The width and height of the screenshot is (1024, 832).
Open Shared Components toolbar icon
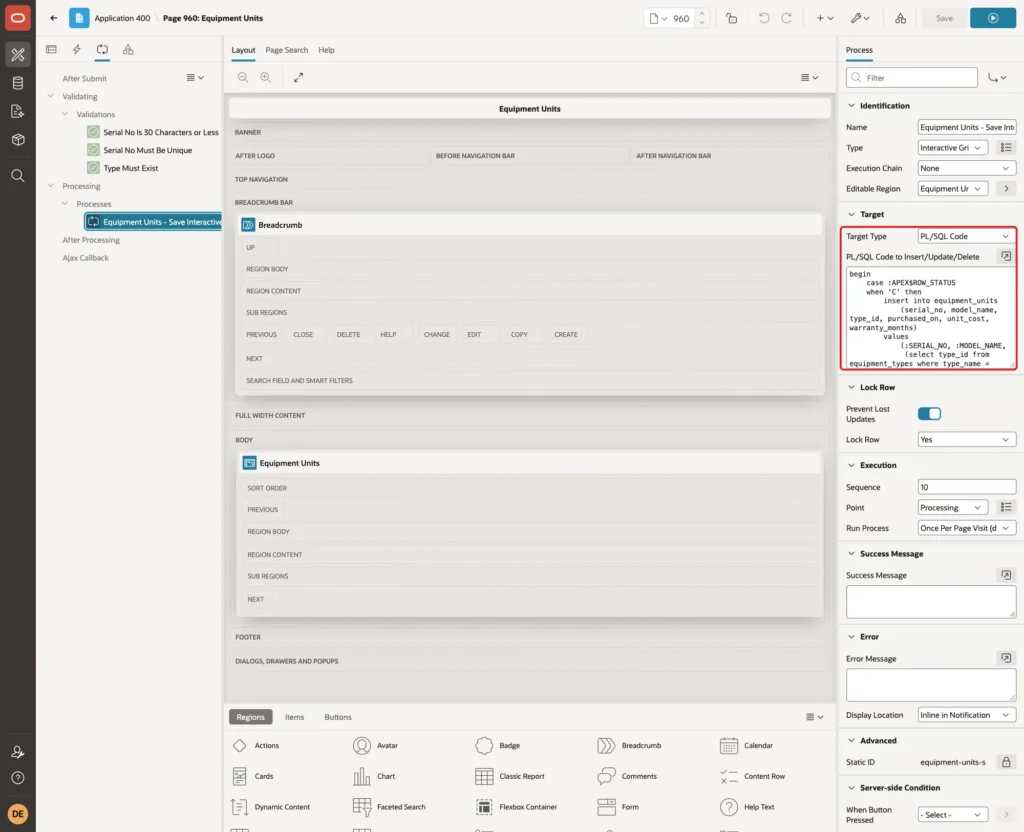[x=900, y=18]
